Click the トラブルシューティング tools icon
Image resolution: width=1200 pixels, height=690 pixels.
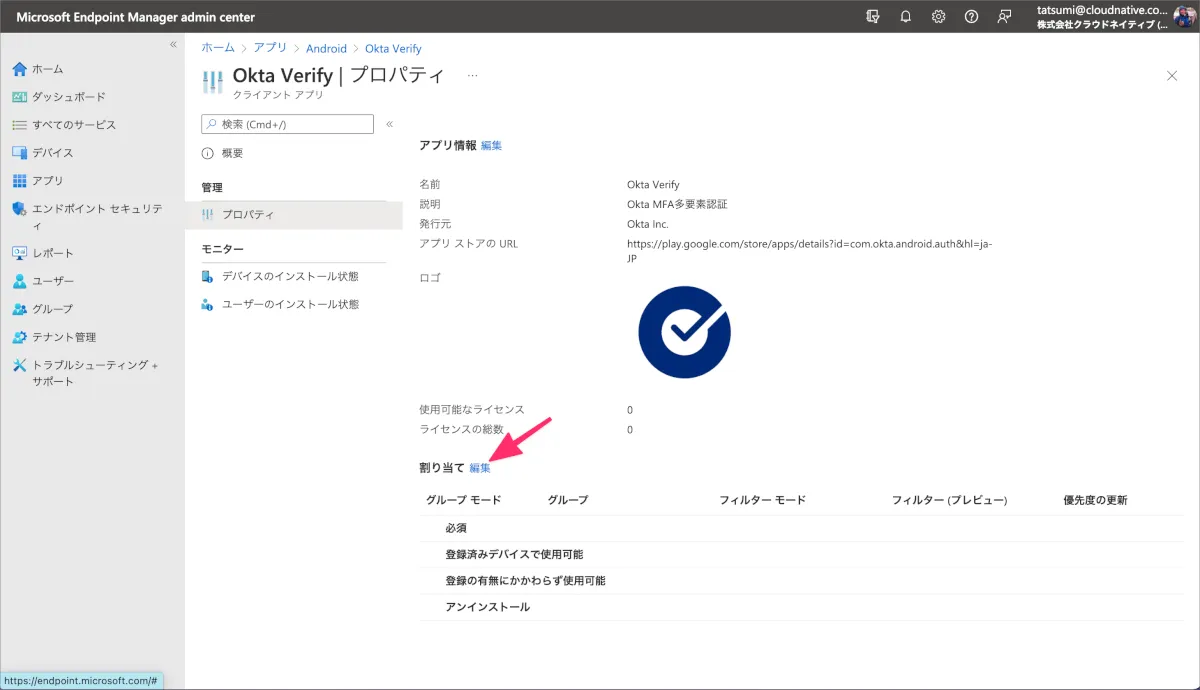[19, 365]
